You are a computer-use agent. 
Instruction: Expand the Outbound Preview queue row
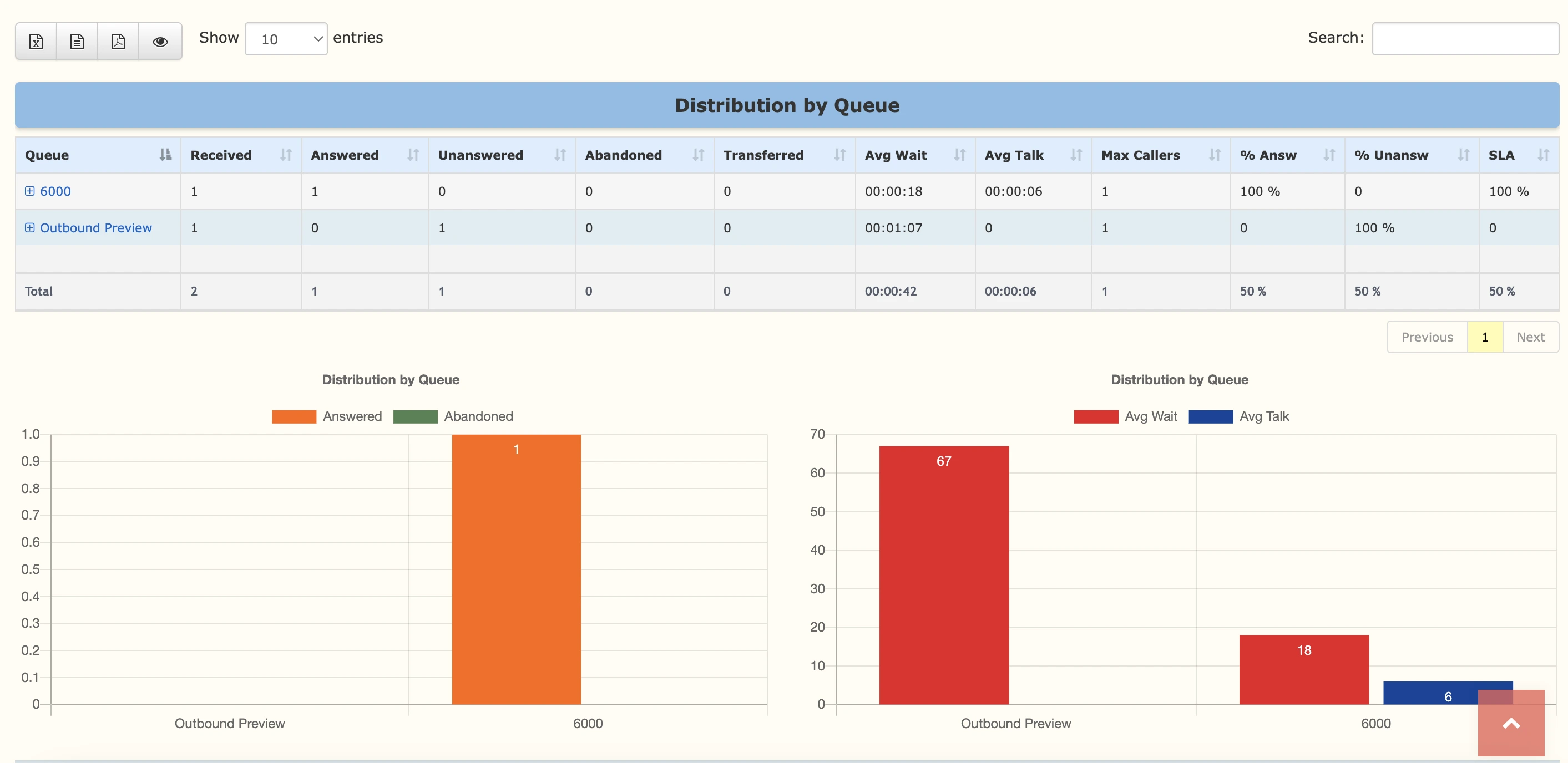pyautogui.click(x=30, y=227)
